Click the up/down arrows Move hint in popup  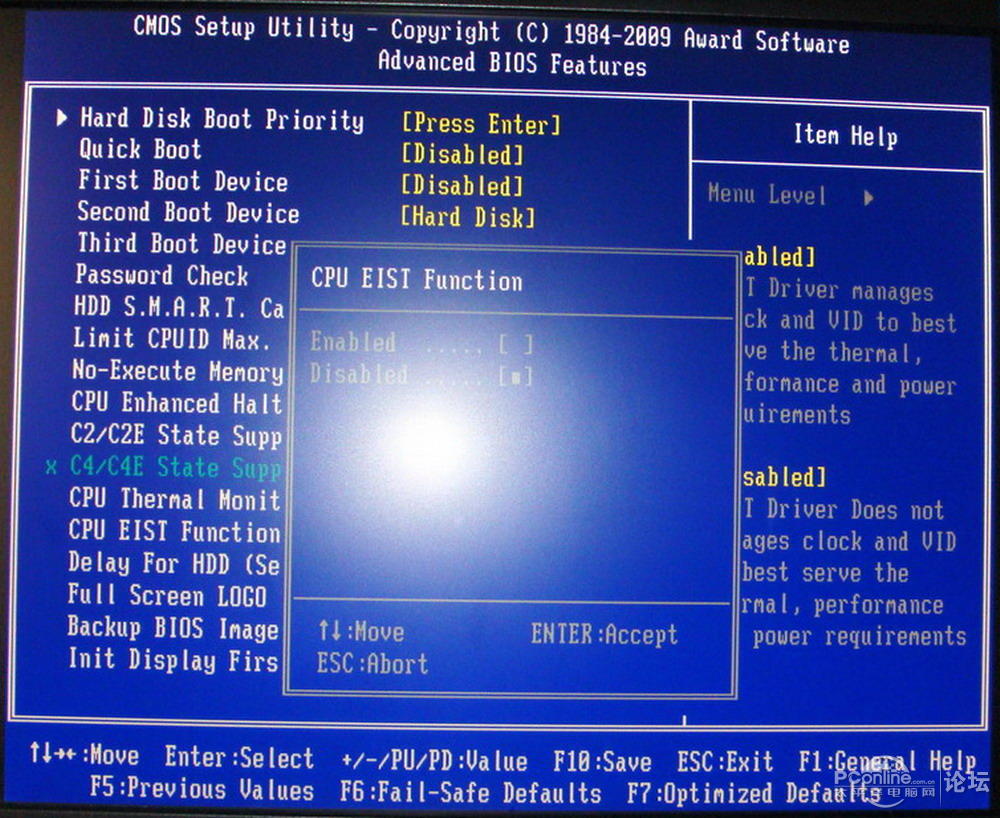[x=361, y=632]
